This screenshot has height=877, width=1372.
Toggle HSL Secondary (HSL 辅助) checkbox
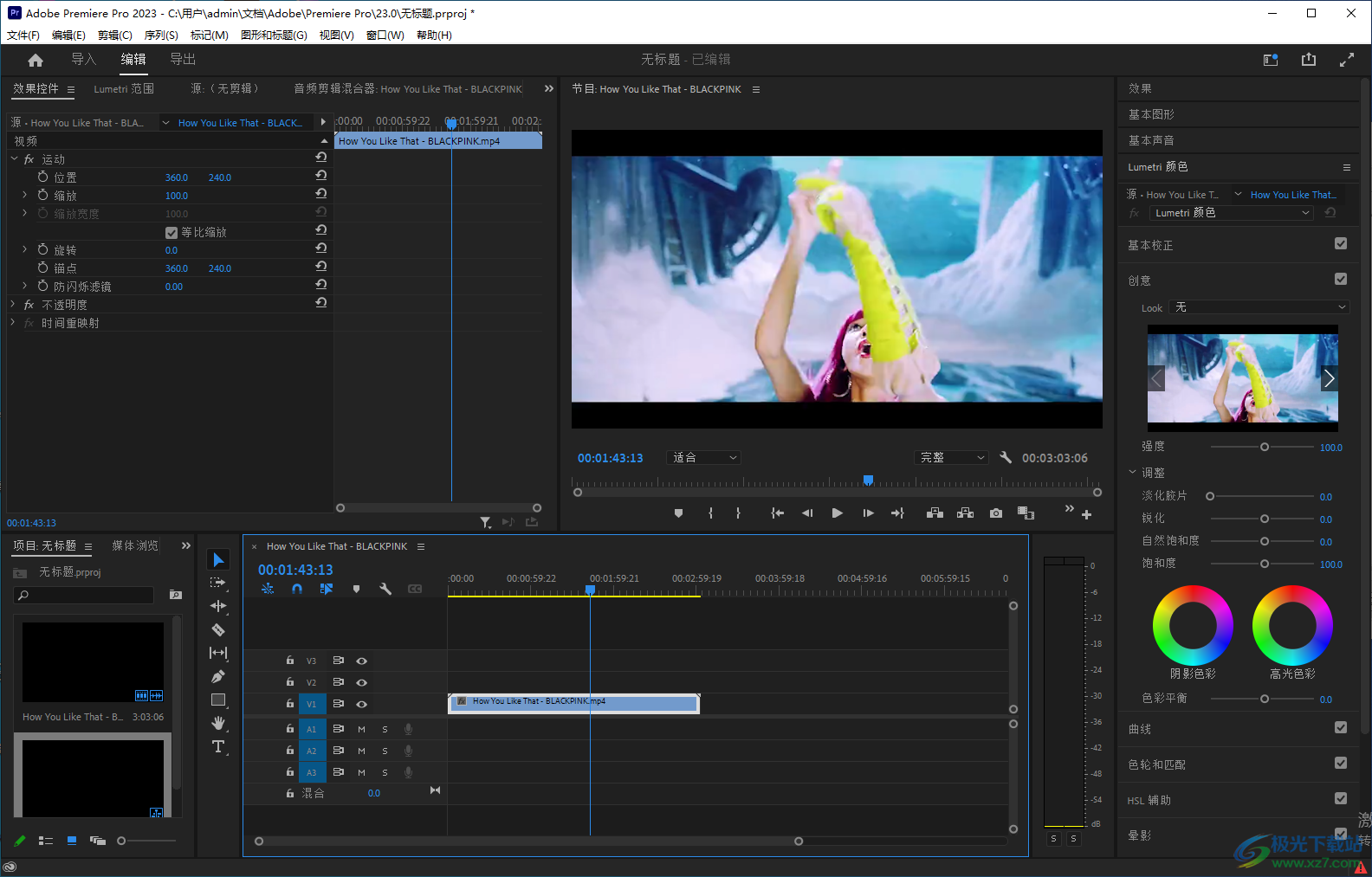point(1341,798)
